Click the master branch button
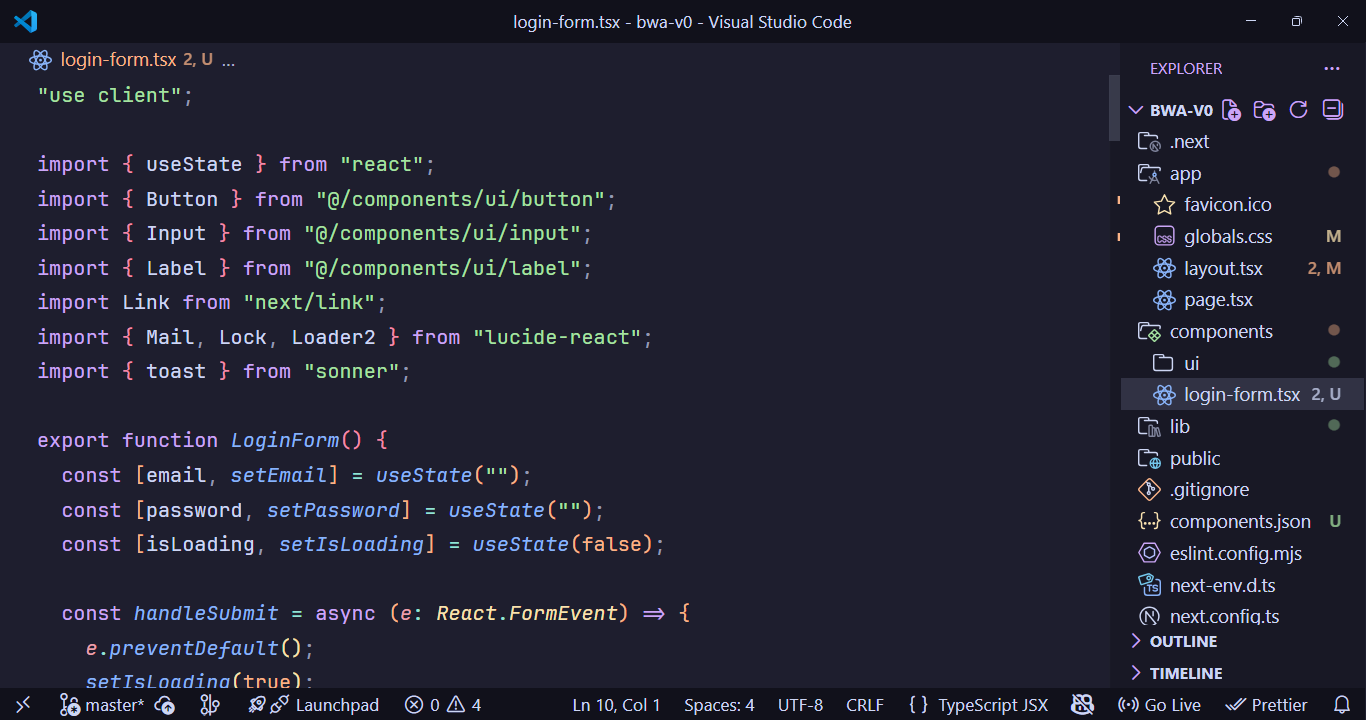The width and height of the screenshot is (1366, 720). click(102, 705)
